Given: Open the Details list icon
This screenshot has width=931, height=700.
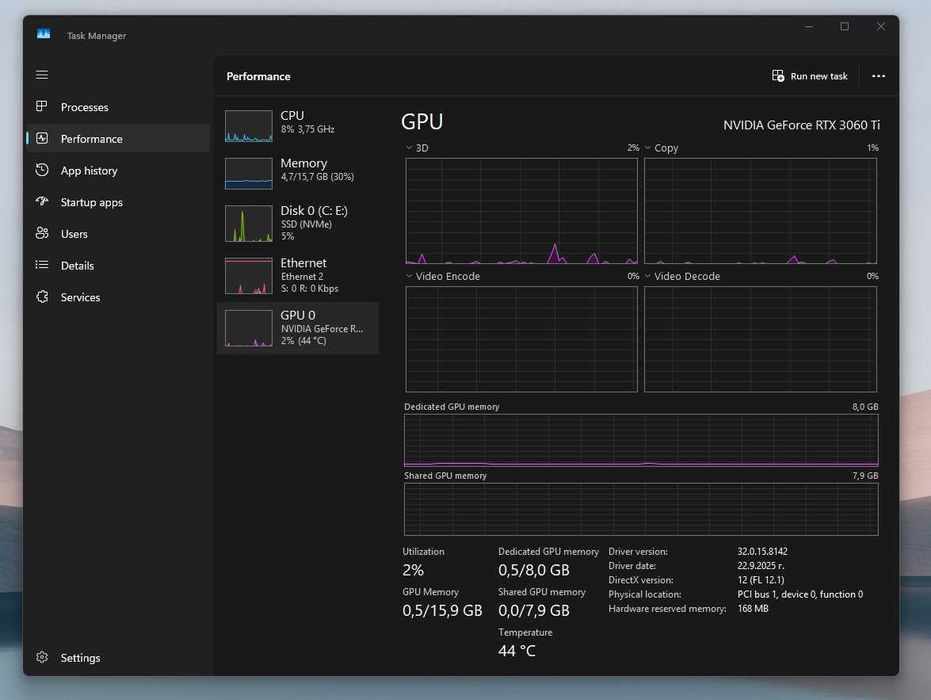Looking at the screenshot, I should (x=42, y=265).
